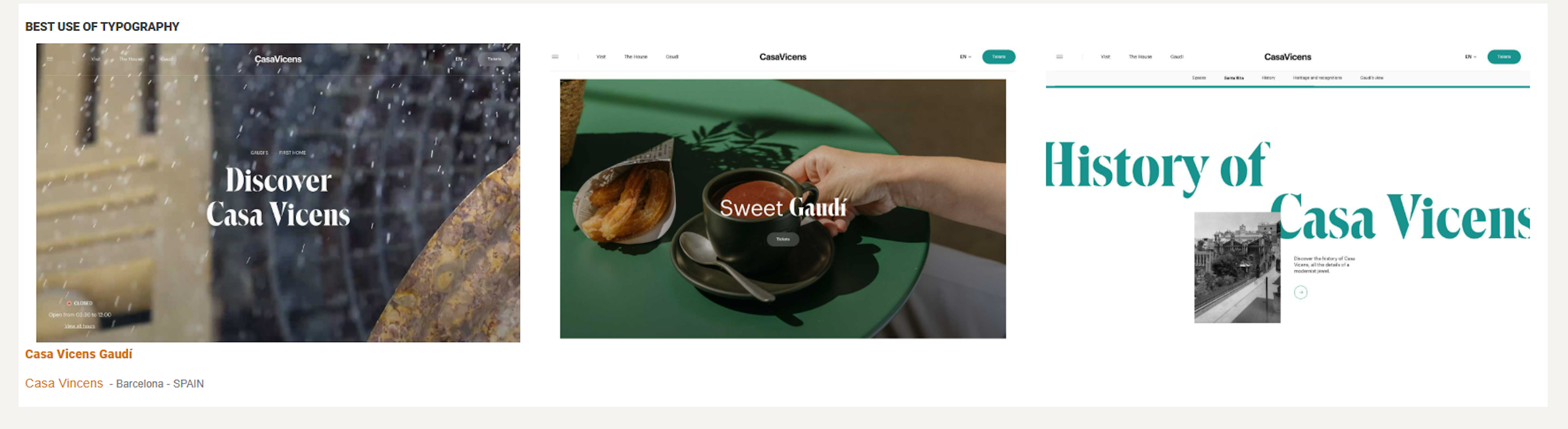Open hamburger menu in History screenshot
The image size is (1568, 429).
click(x=1059, y=57)
